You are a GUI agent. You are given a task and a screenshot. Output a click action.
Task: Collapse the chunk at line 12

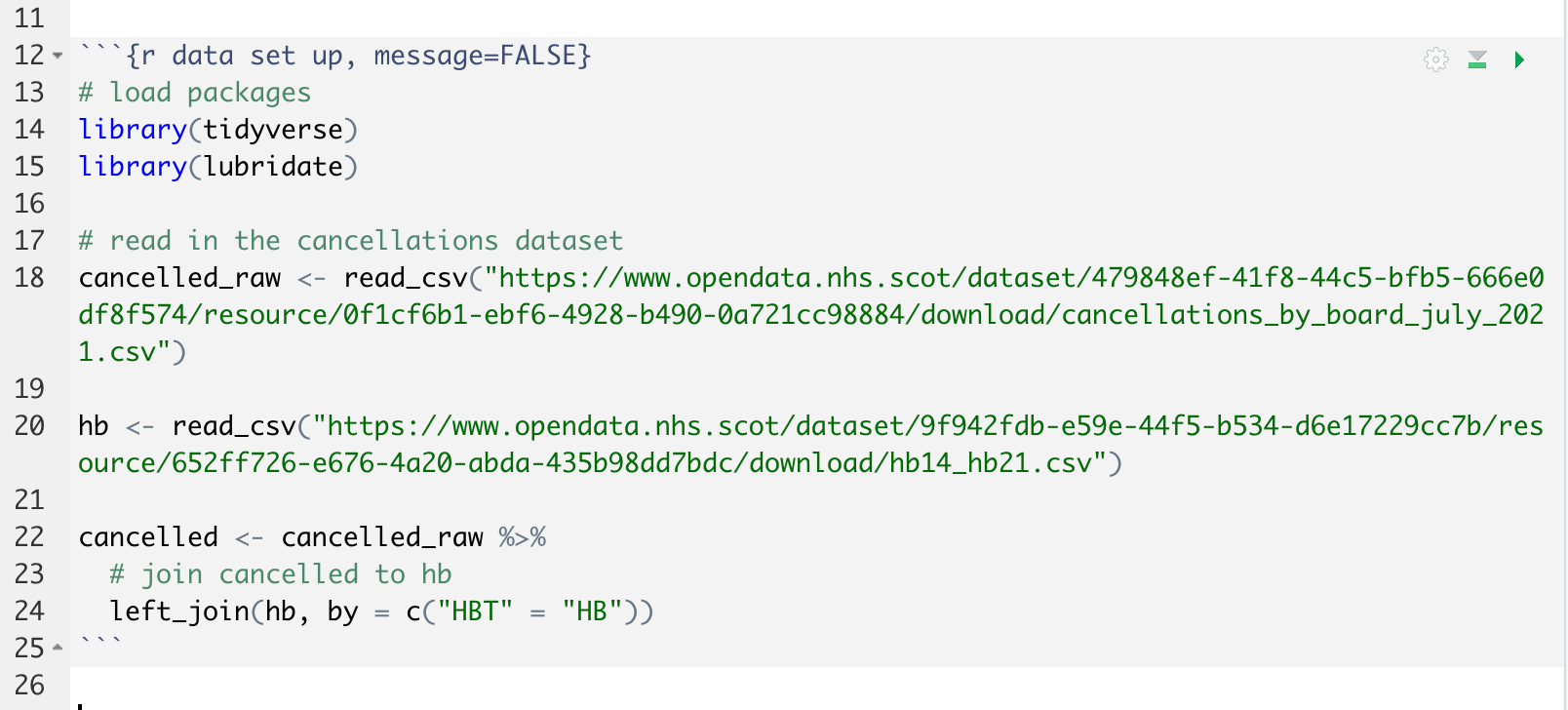pyautogui.click(x=58, y=56)
